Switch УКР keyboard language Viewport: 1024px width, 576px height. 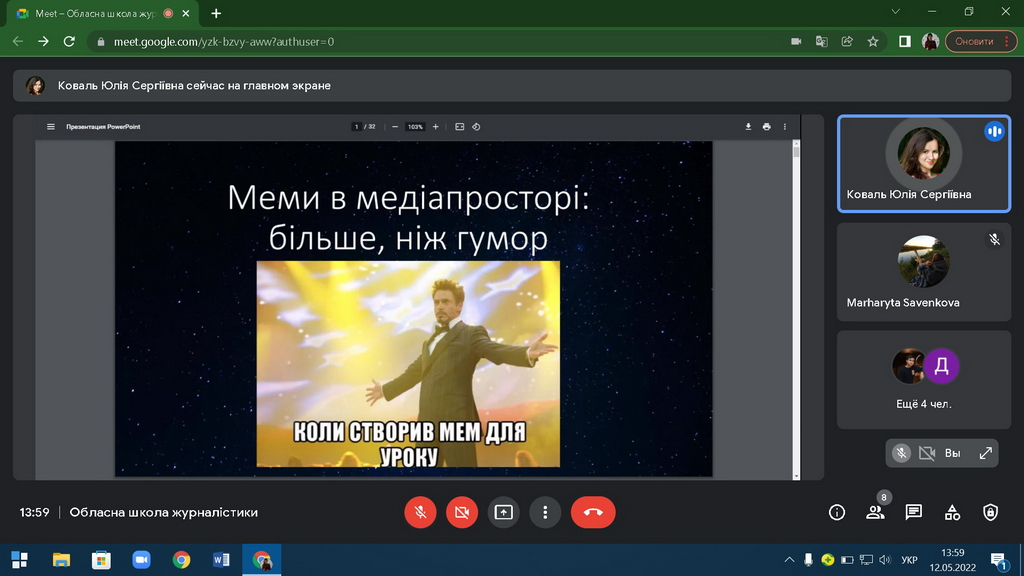click(909, 560)
